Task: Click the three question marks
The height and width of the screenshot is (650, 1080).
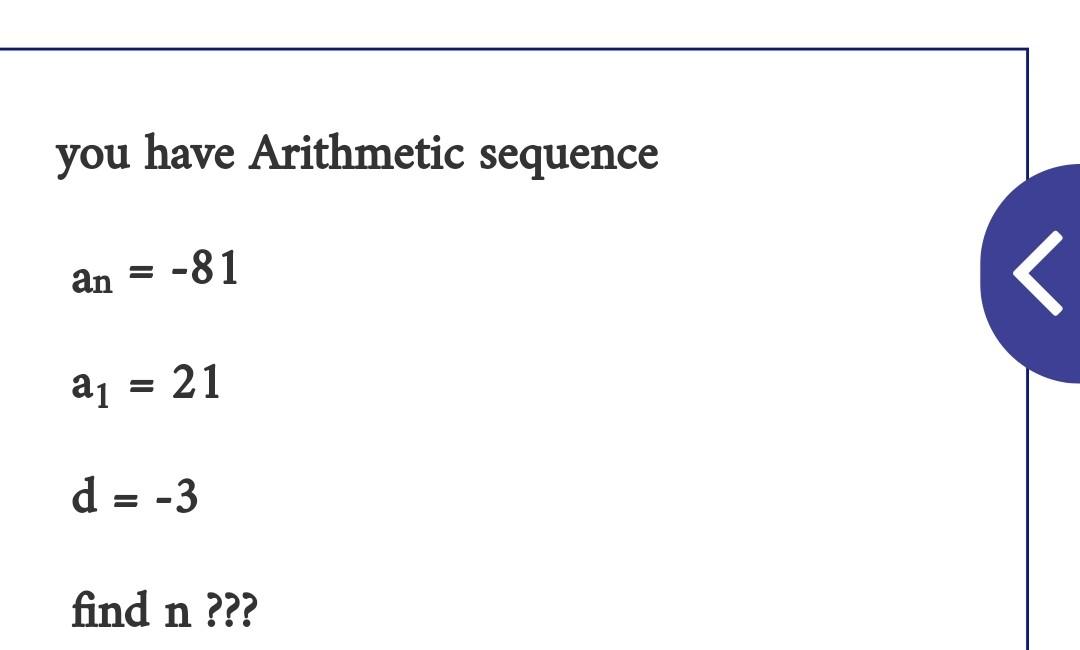Action: (232, 610)
